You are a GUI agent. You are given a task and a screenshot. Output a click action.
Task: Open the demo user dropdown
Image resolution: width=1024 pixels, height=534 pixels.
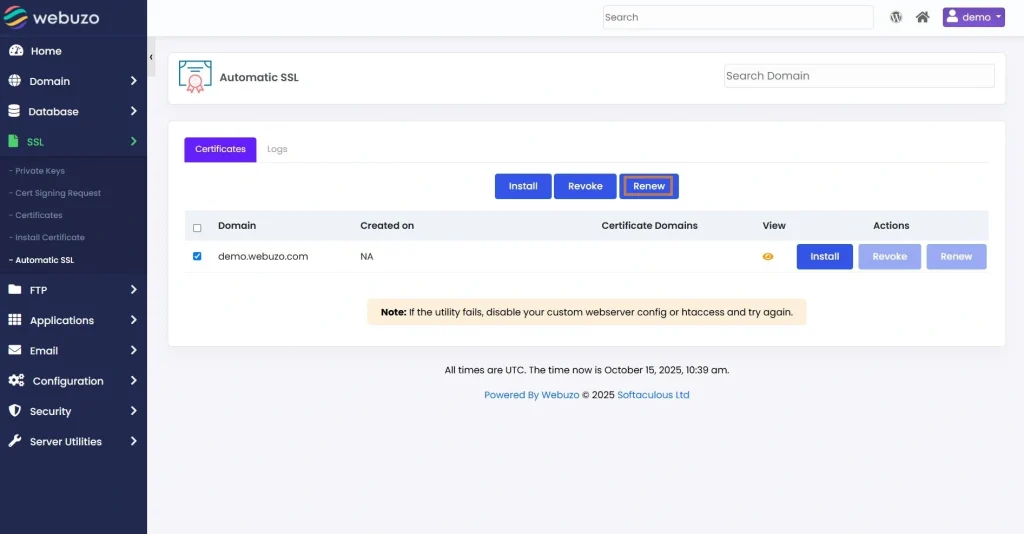pos(973,18)
